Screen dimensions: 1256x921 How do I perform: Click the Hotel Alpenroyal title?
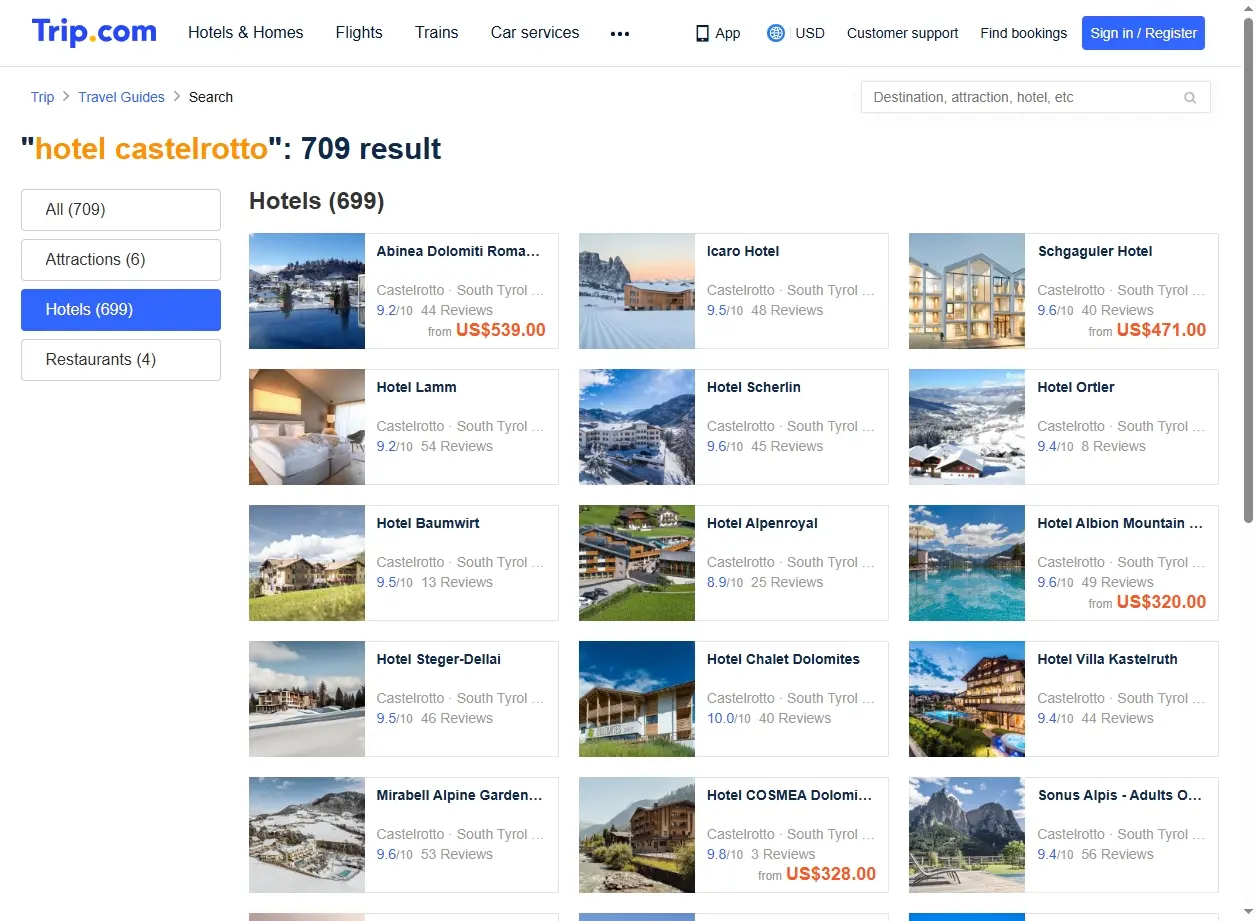(x=762, y=523)
